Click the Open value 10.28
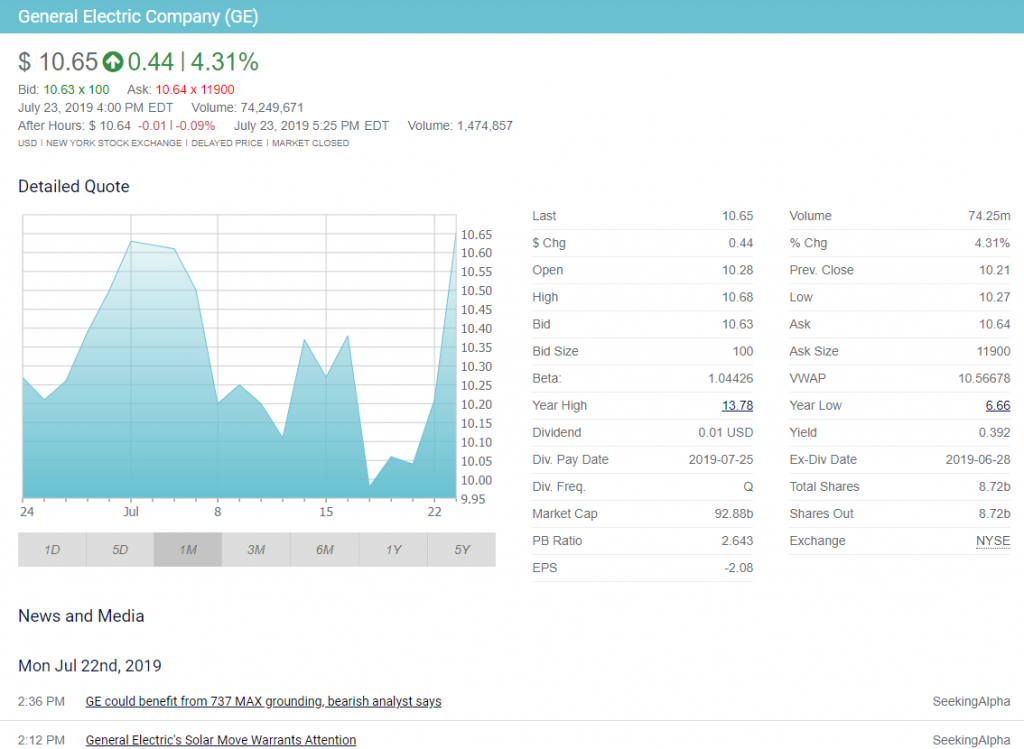The image size is (1024, 749). 737,270
